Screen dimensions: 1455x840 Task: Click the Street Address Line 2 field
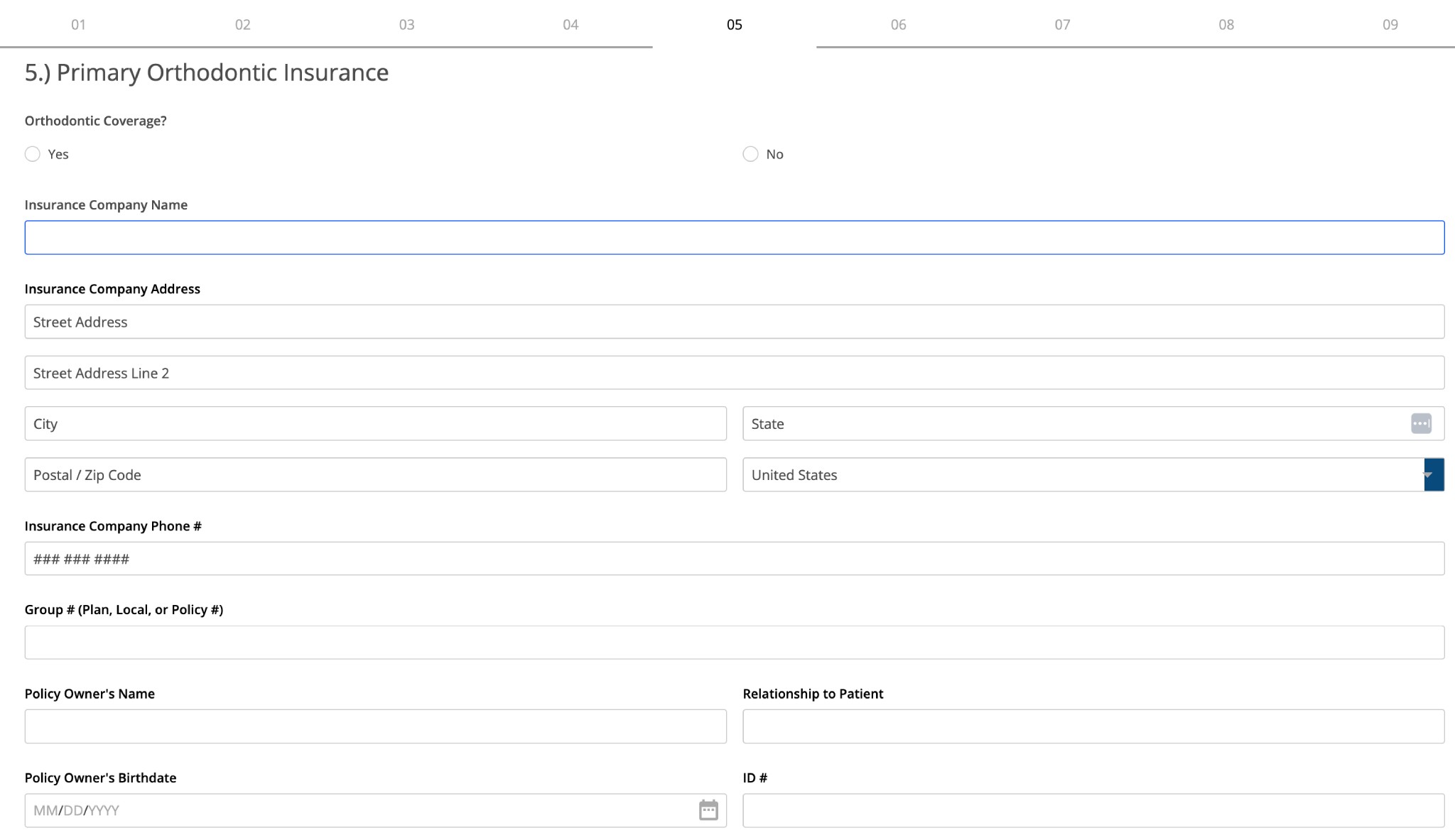735,373
